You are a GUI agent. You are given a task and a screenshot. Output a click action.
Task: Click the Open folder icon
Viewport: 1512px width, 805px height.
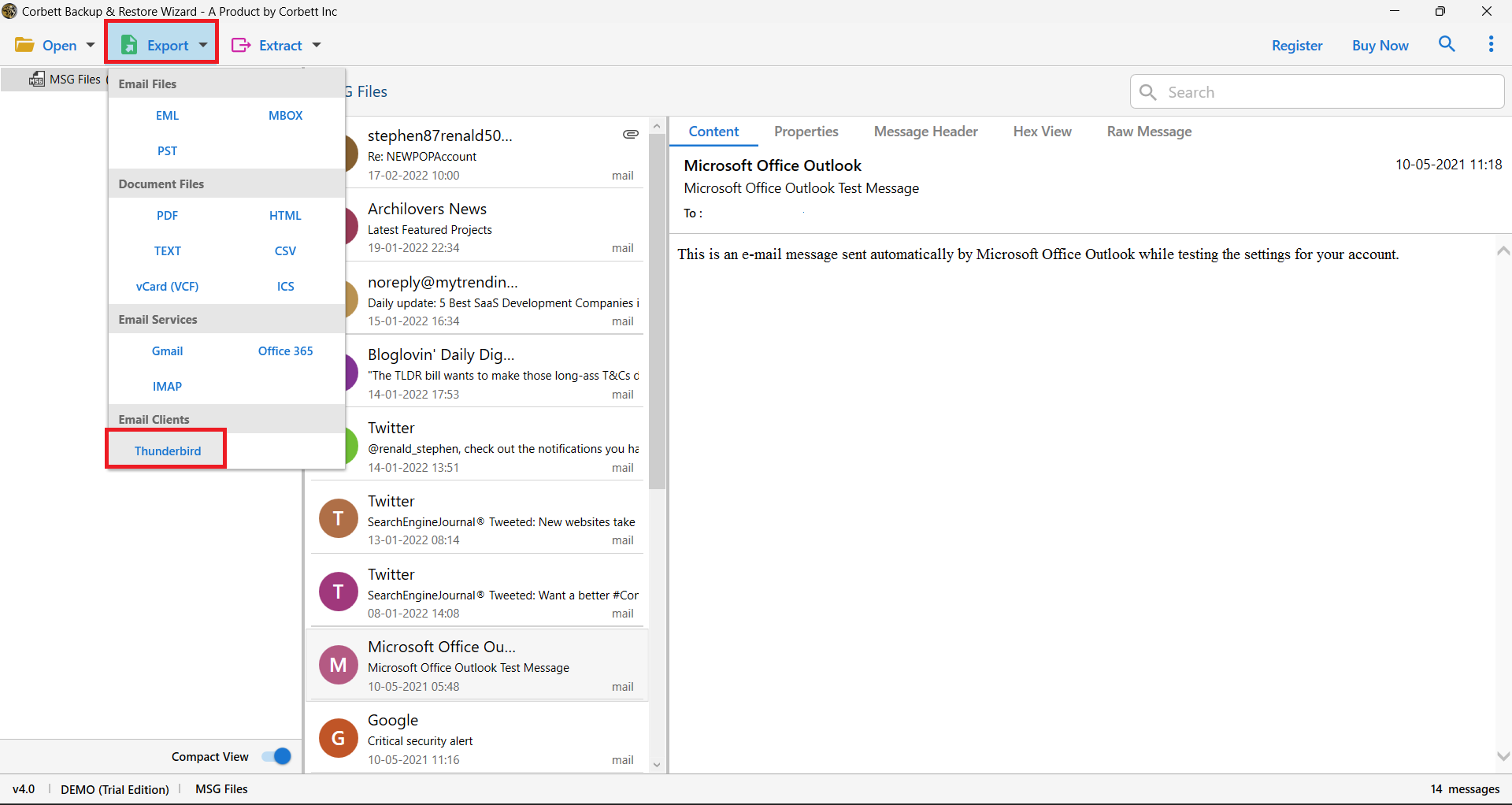pyautogui.click(x=24, y=45)
